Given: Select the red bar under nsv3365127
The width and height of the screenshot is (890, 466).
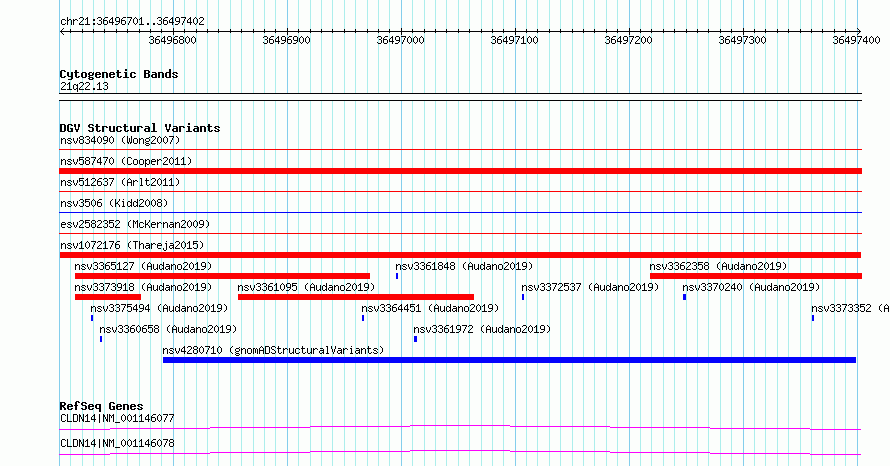Looking at the screenshot, I should point(222,276).
